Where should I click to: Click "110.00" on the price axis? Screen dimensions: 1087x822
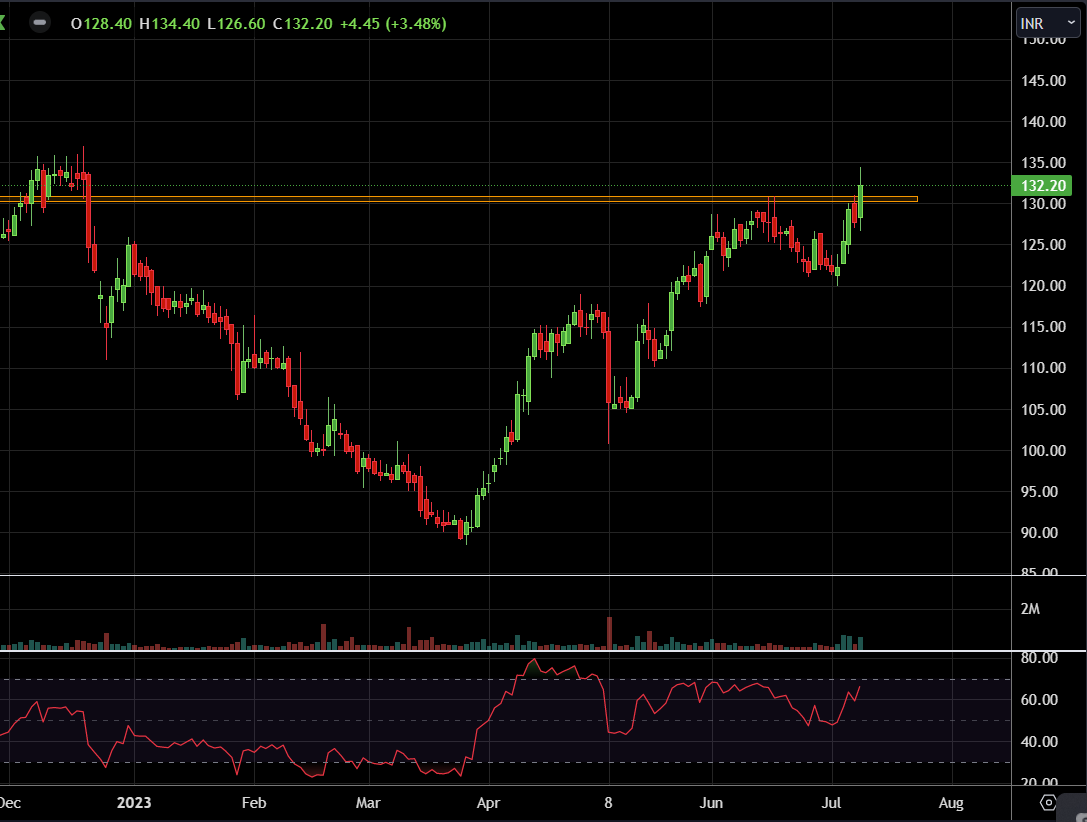tap(1043, 367)
